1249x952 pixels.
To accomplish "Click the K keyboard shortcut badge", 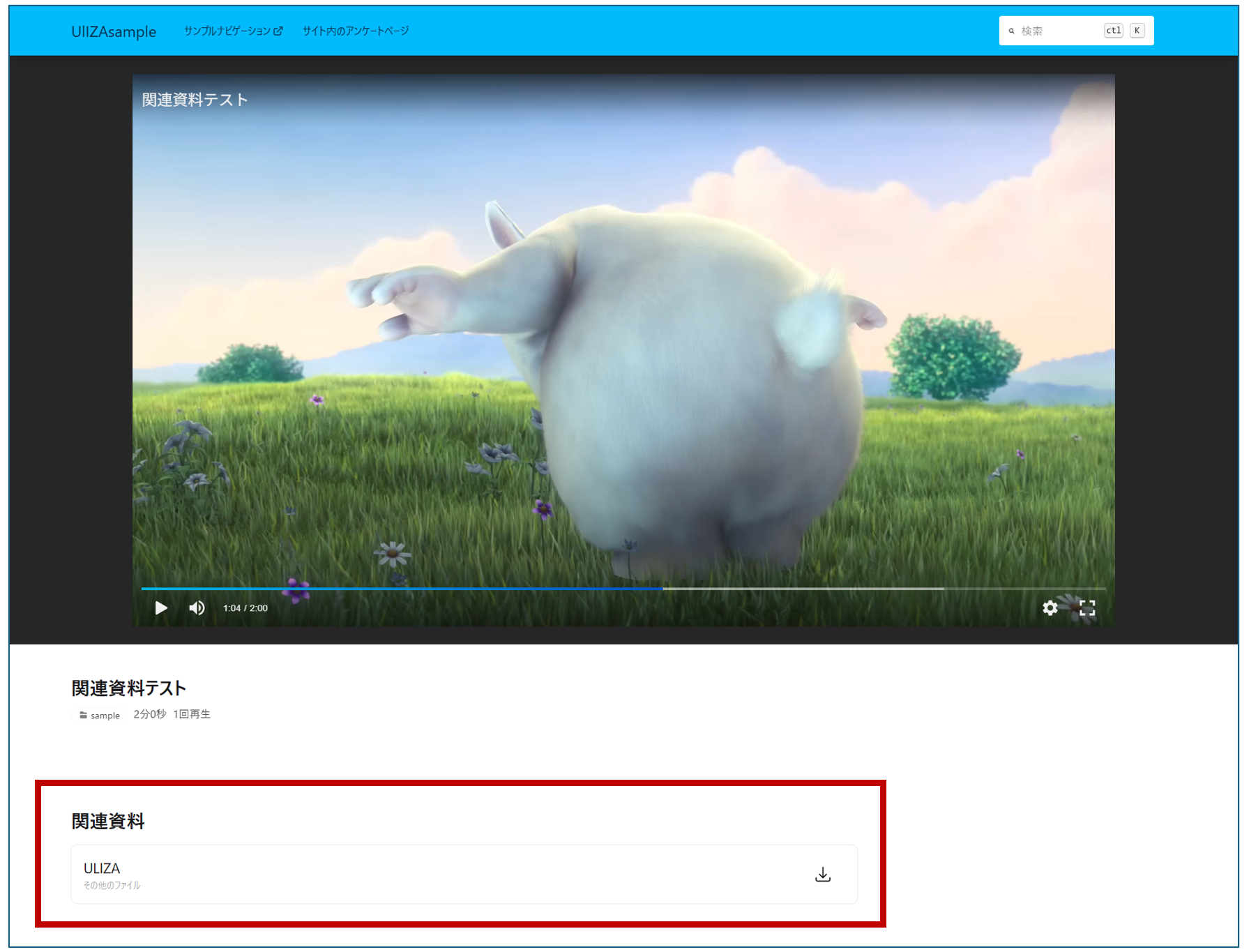I will 1137,31.
